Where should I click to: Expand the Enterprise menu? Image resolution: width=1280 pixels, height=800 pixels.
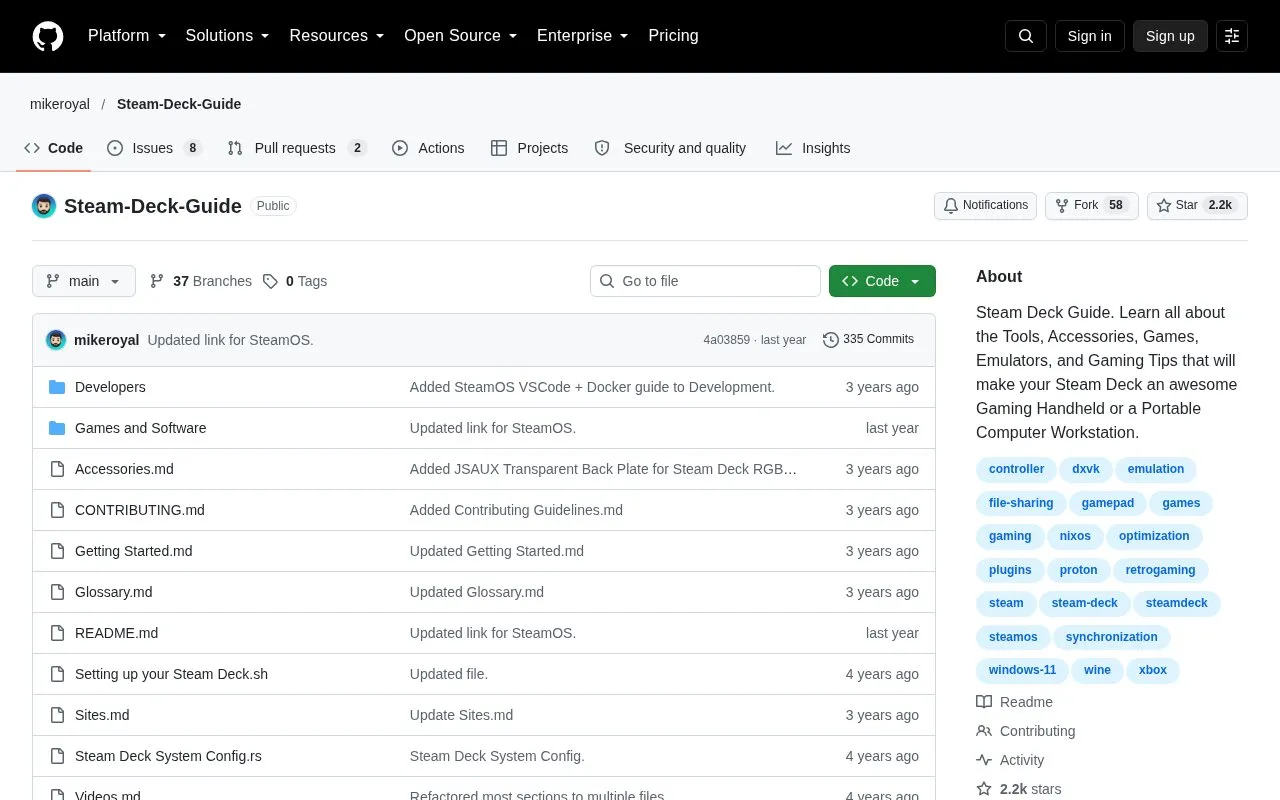pos(583,36)
